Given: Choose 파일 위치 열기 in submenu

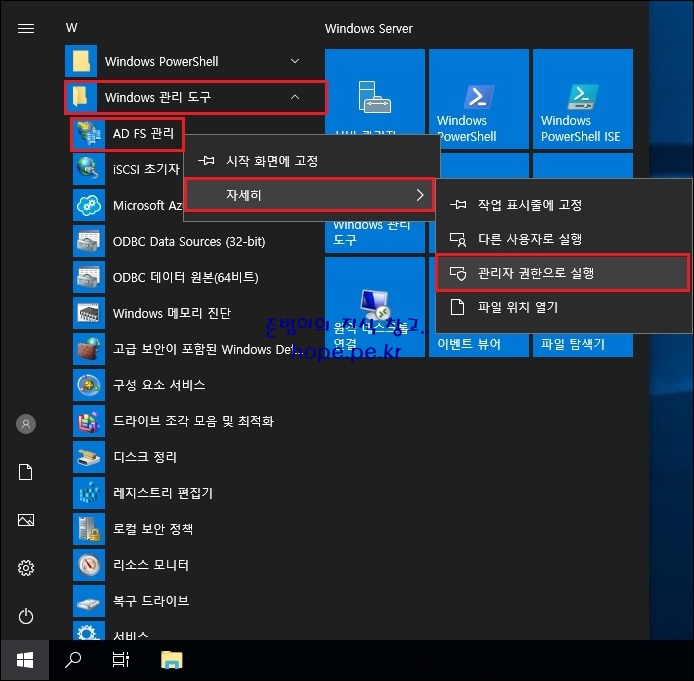Looking at the screenshot, I should (563, 307).
